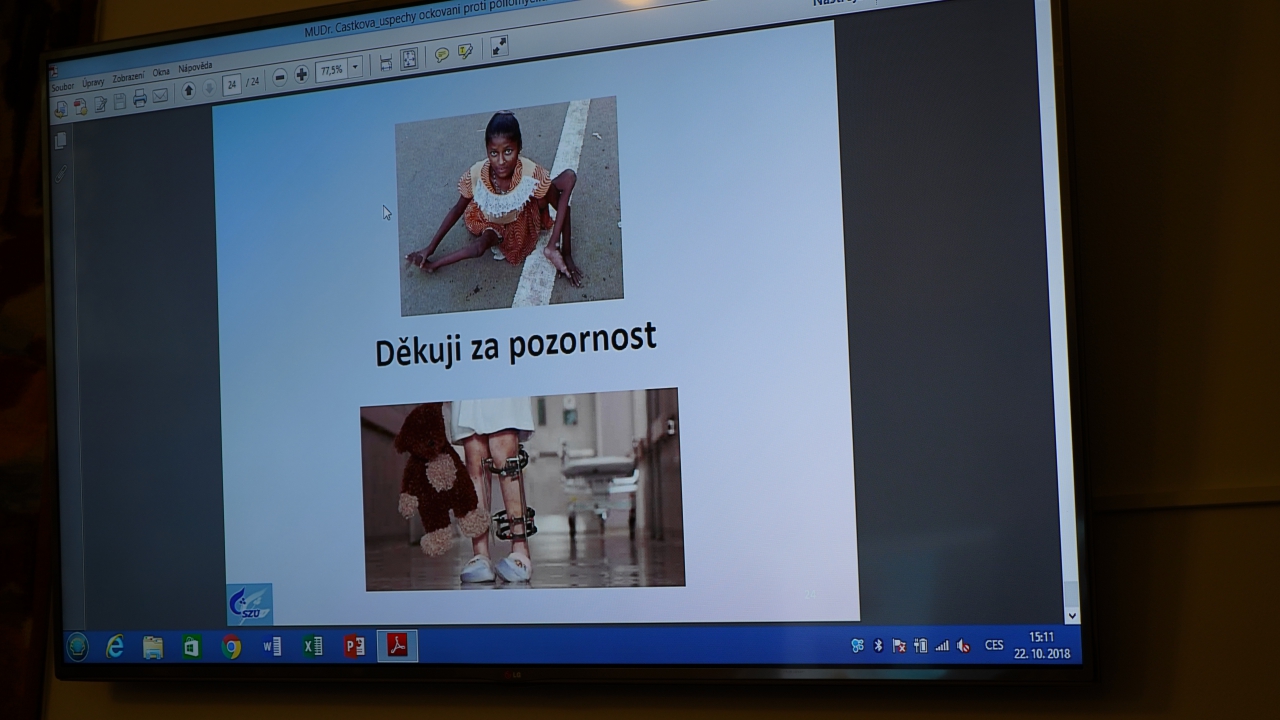Click the fit width scrolling icon
Image resolution: width=1280 pixels, height=720 pixels.
pyautogui.click(x=386, y=63)
